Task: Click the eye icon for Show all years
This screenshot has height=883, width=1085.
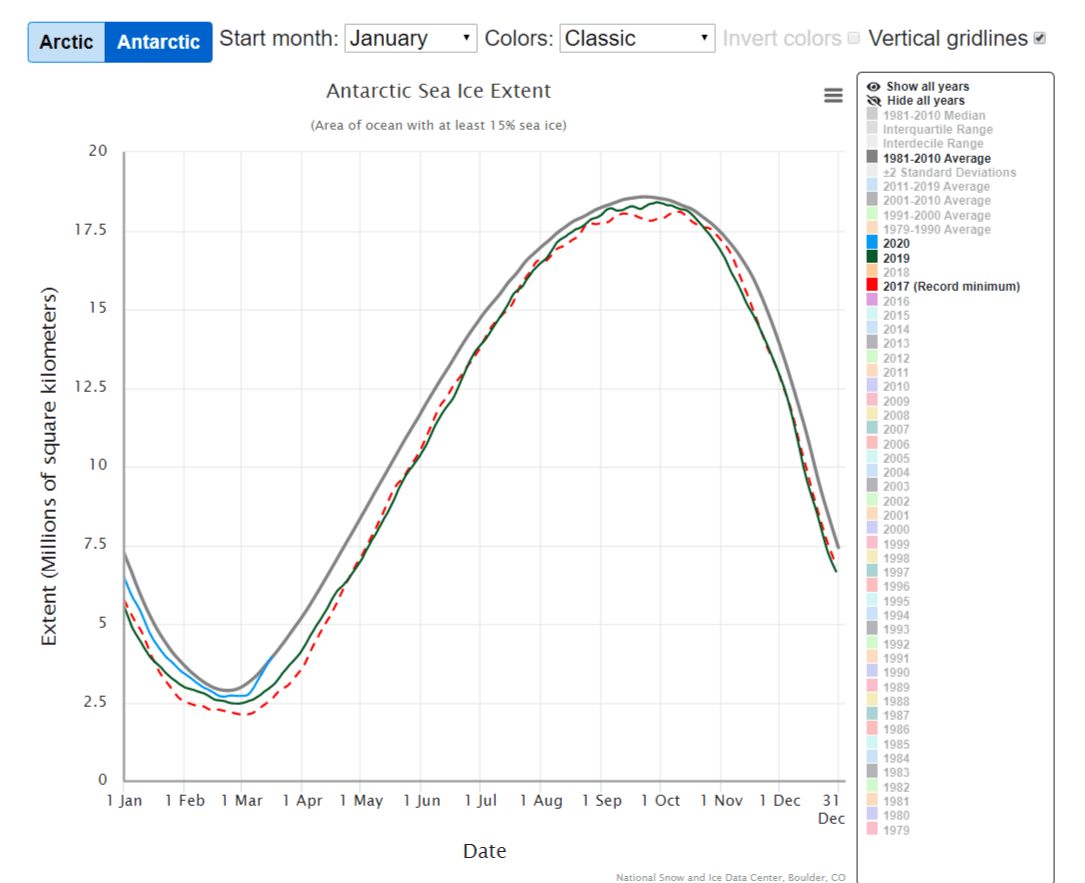Action: (874, 87)
